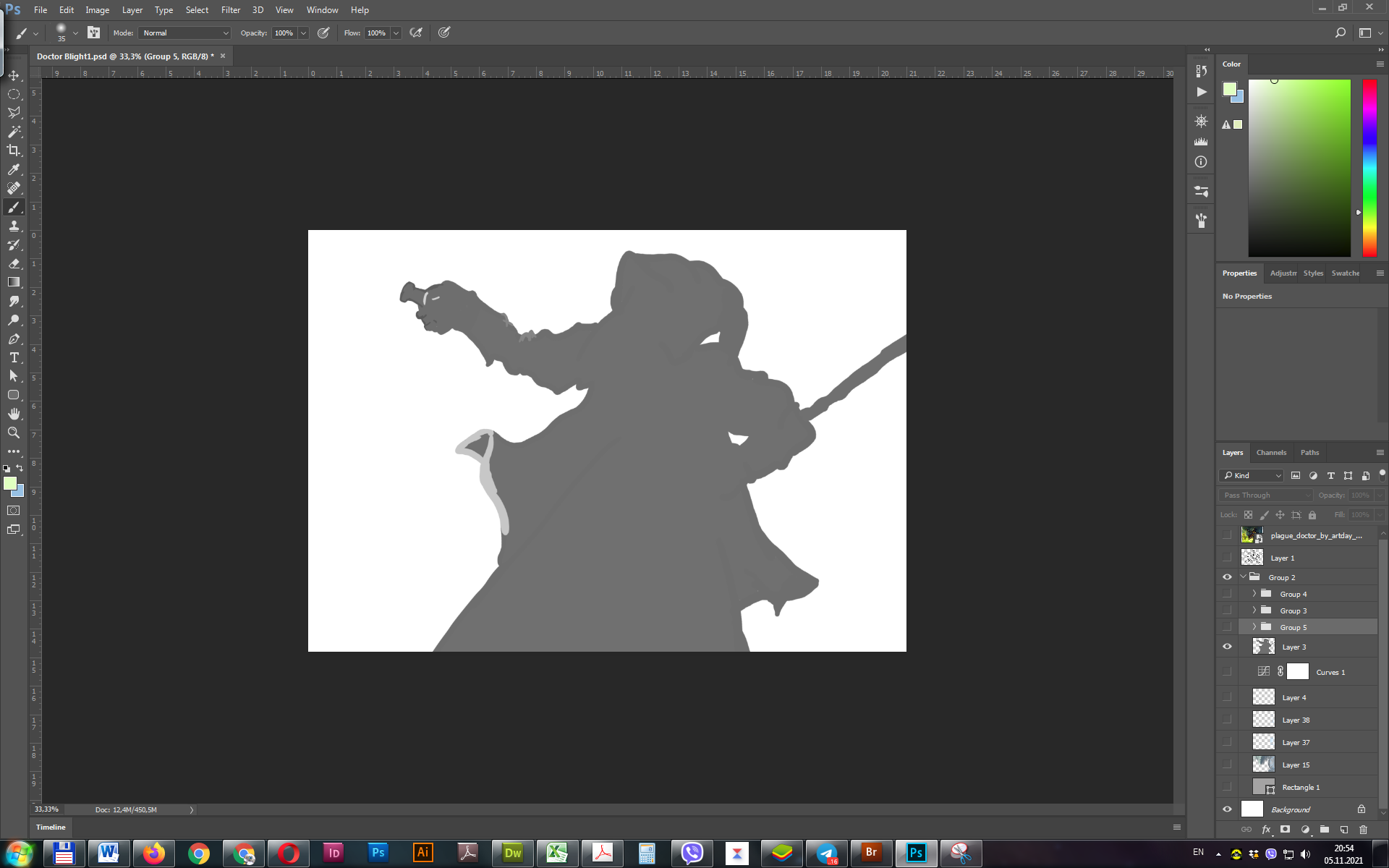Click the hue spectrum slider

click(1369, 168)
